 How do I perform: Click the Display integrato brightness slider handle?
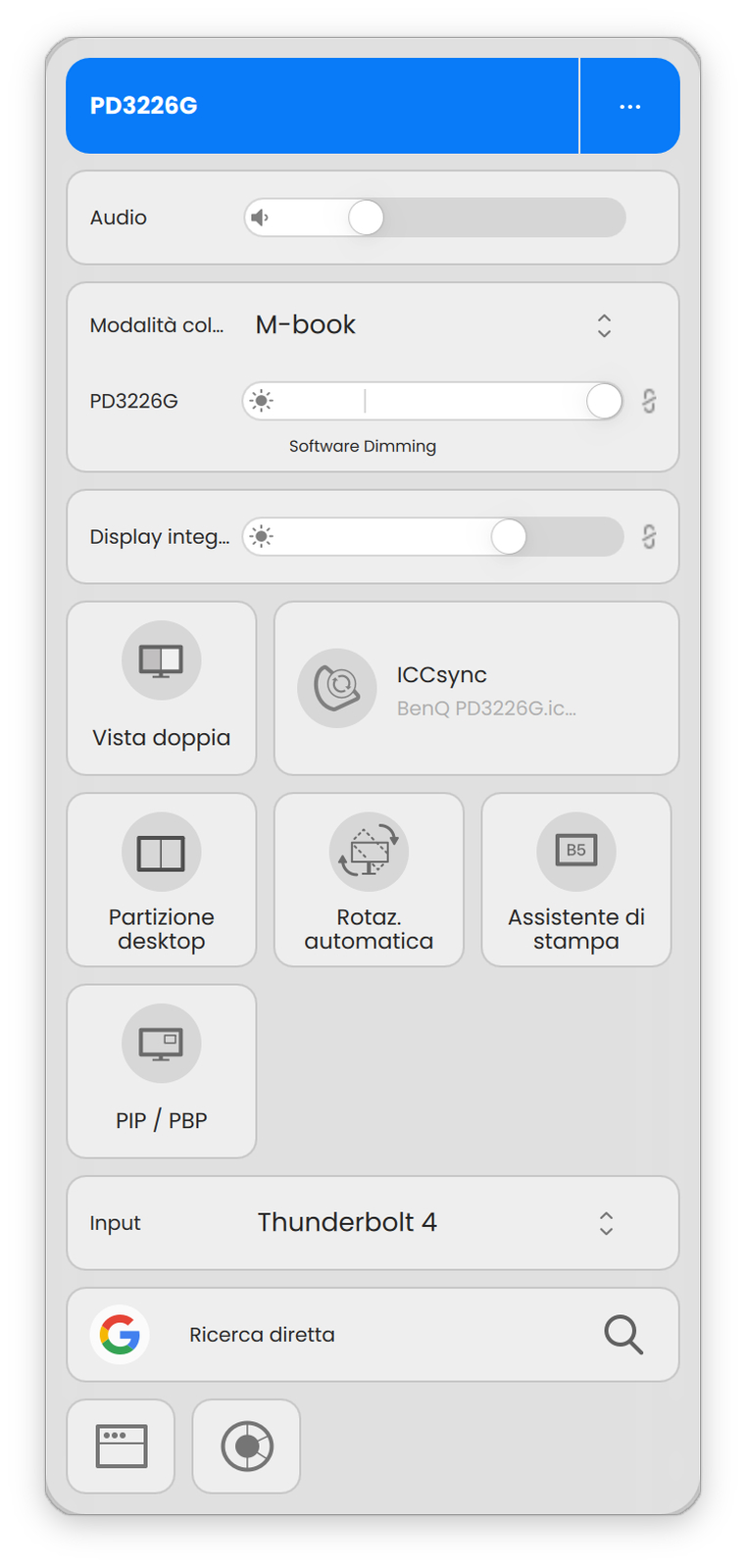(x=508, y=536)
